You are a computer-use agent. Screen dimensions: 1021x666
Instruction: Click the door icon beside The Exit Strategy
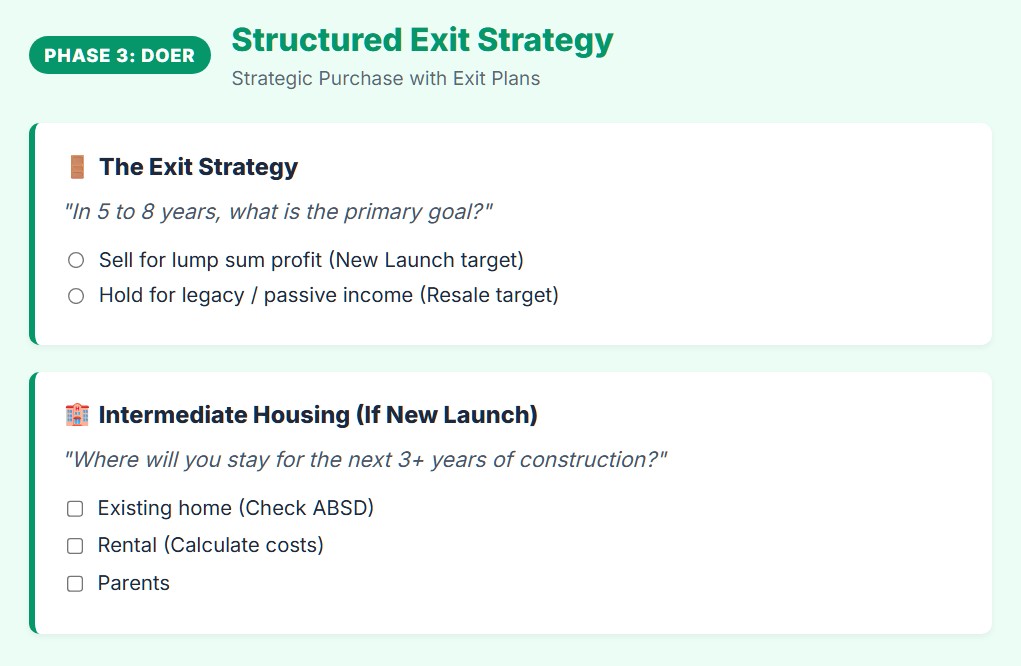(77, 167)
